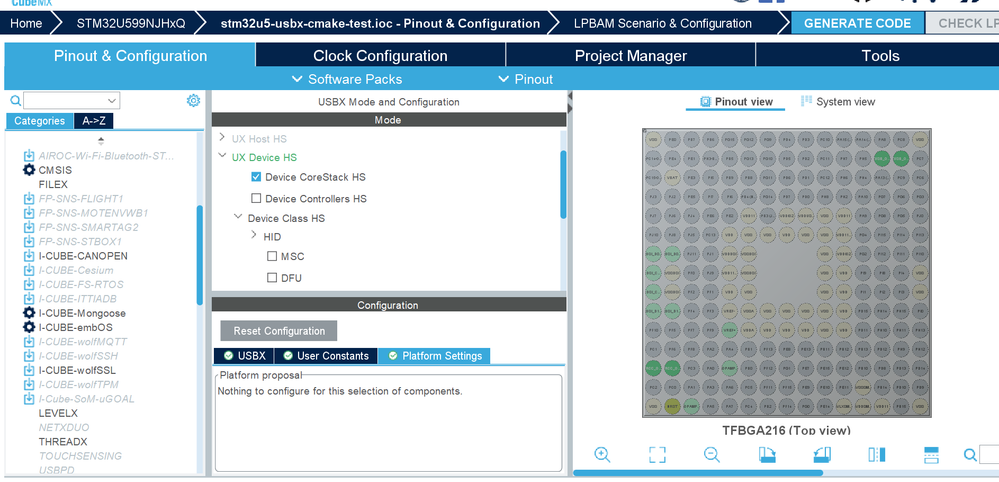Open LPBAM Scenario & Configuration breadcrumb

(663, 24)
